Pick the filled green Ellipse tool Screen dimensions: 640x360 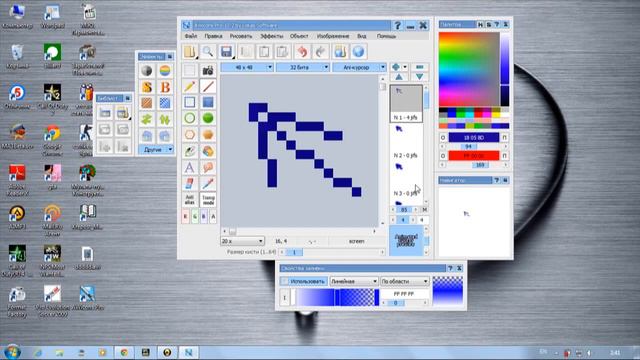click(208, 118)
